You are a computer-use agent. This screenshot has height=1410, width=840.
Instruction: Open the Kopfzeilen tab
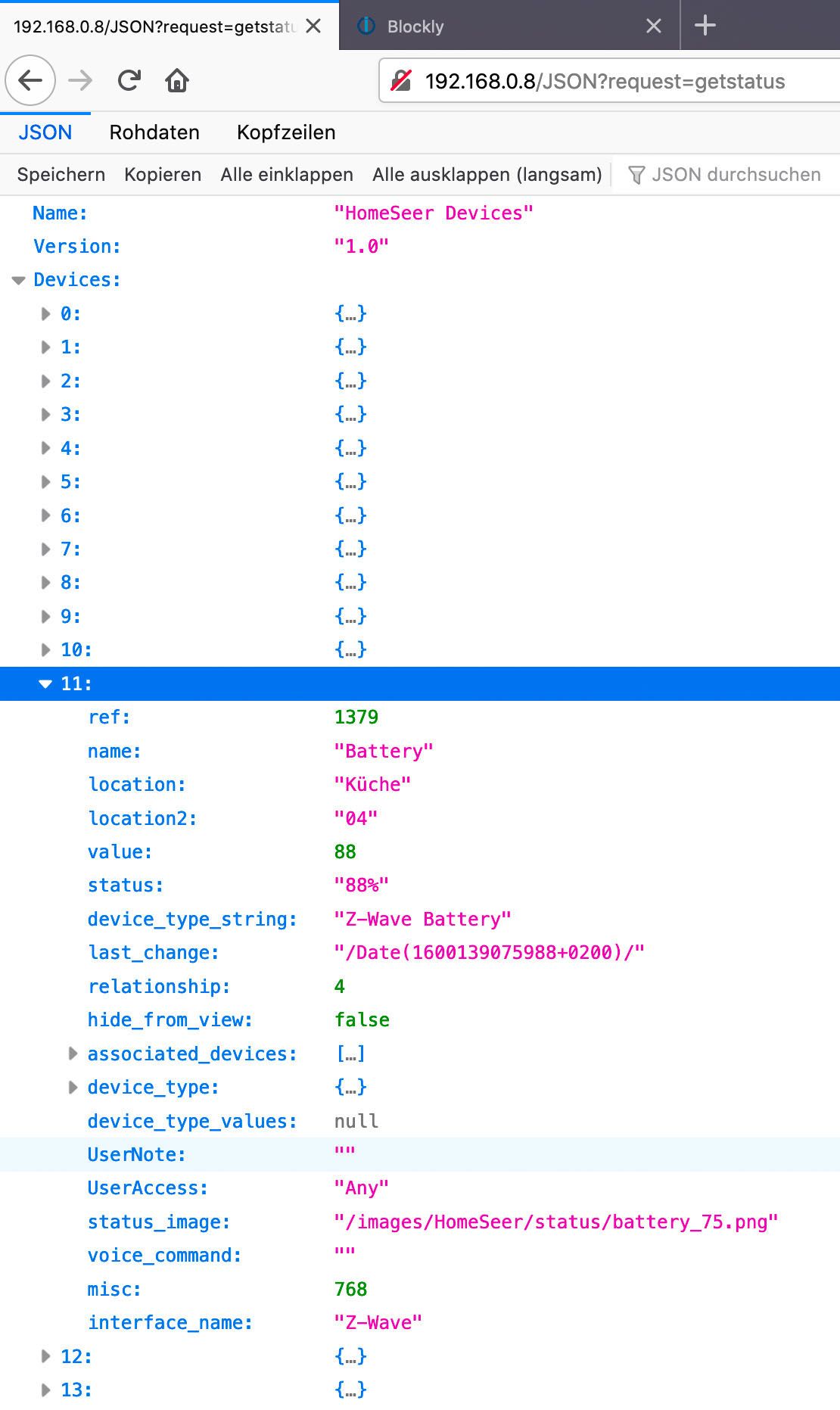click(x=286, y=132)
